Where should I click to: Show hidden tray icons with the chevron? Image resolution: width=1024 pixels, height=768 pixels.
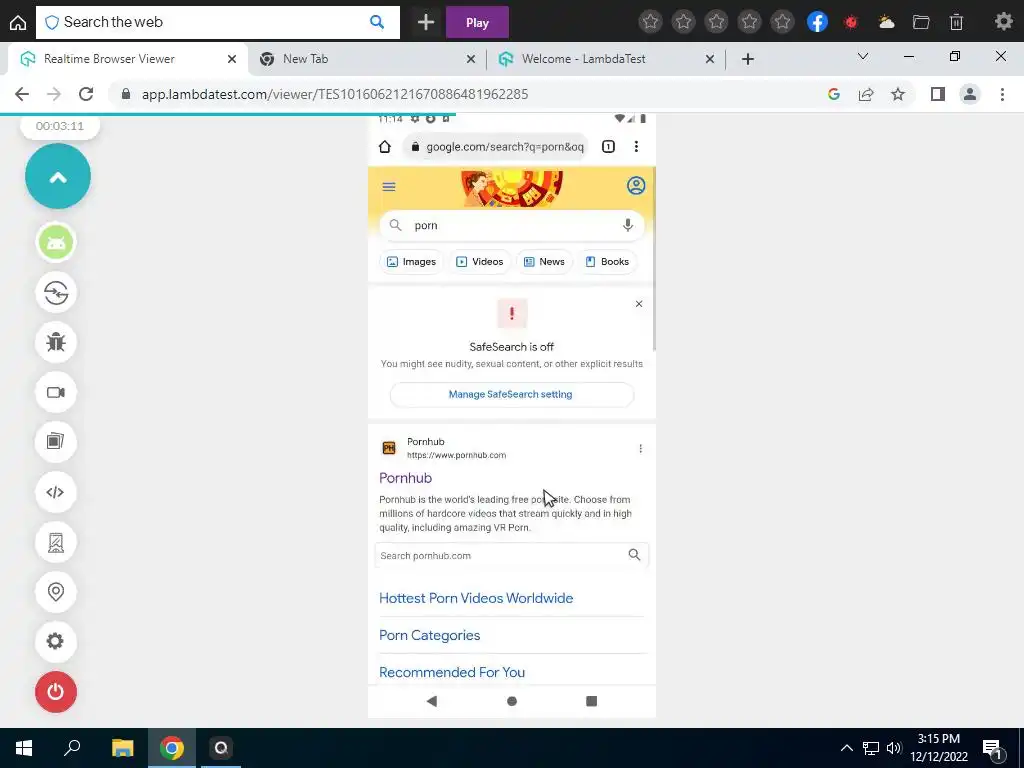click(846, 748)
